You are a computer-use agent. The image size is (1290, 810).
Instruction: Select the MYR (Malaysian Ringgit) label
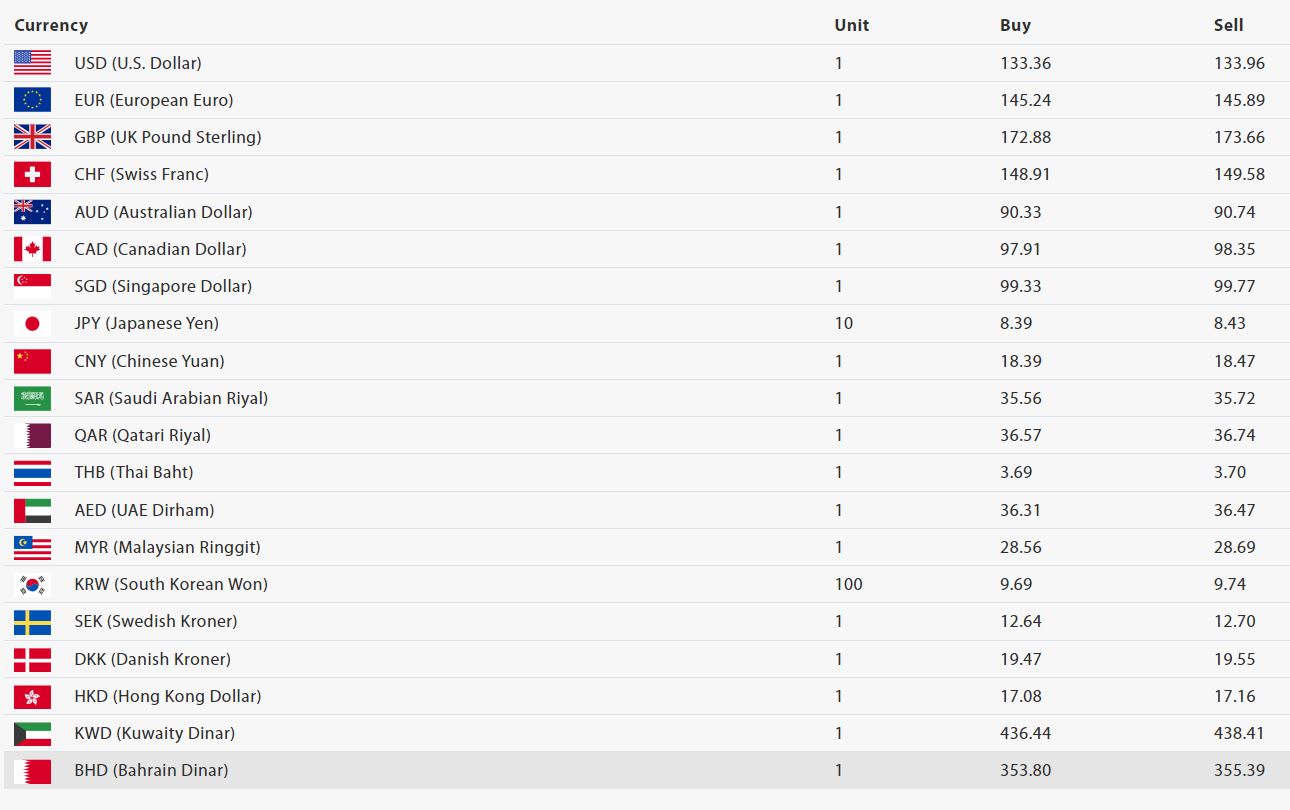[167, 547]
